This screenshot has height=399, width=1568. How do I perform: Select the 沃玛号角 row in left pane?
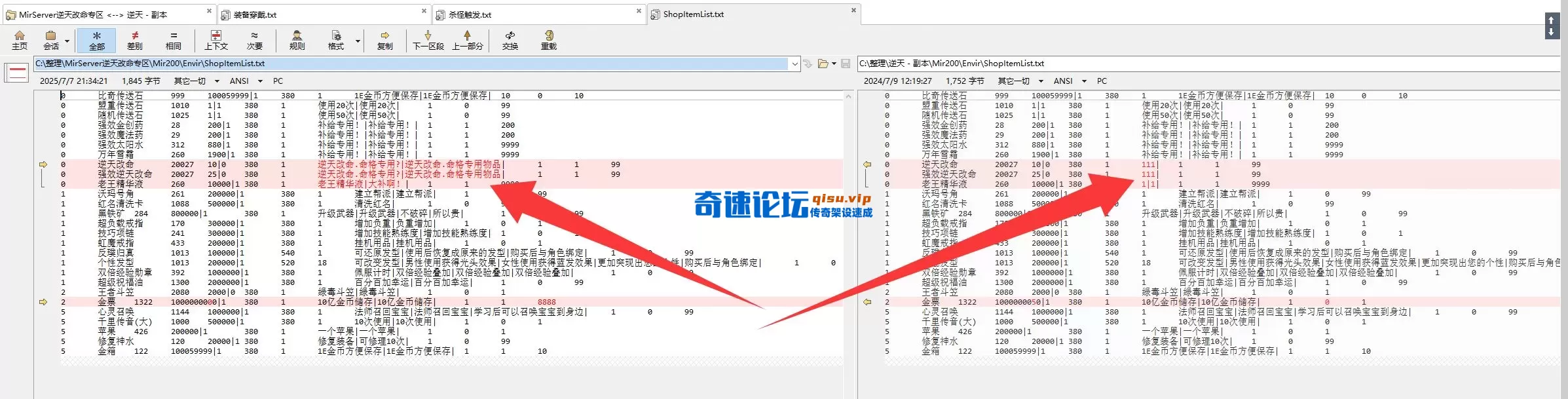(x=439, y=194)
